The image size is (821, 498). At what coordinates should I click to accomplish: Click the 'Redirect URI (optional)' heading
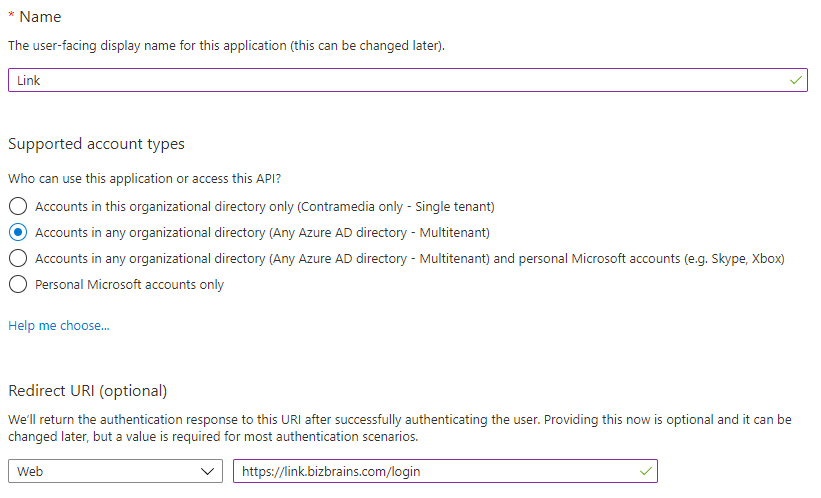tap(88, 390)
